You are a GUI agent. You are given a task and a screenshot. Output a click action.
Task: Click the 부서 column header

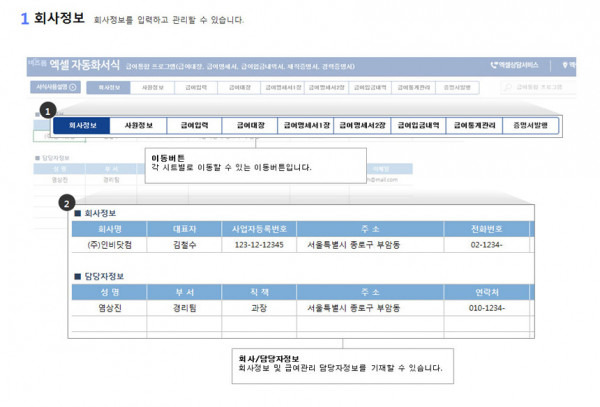(x=184, y=292)
